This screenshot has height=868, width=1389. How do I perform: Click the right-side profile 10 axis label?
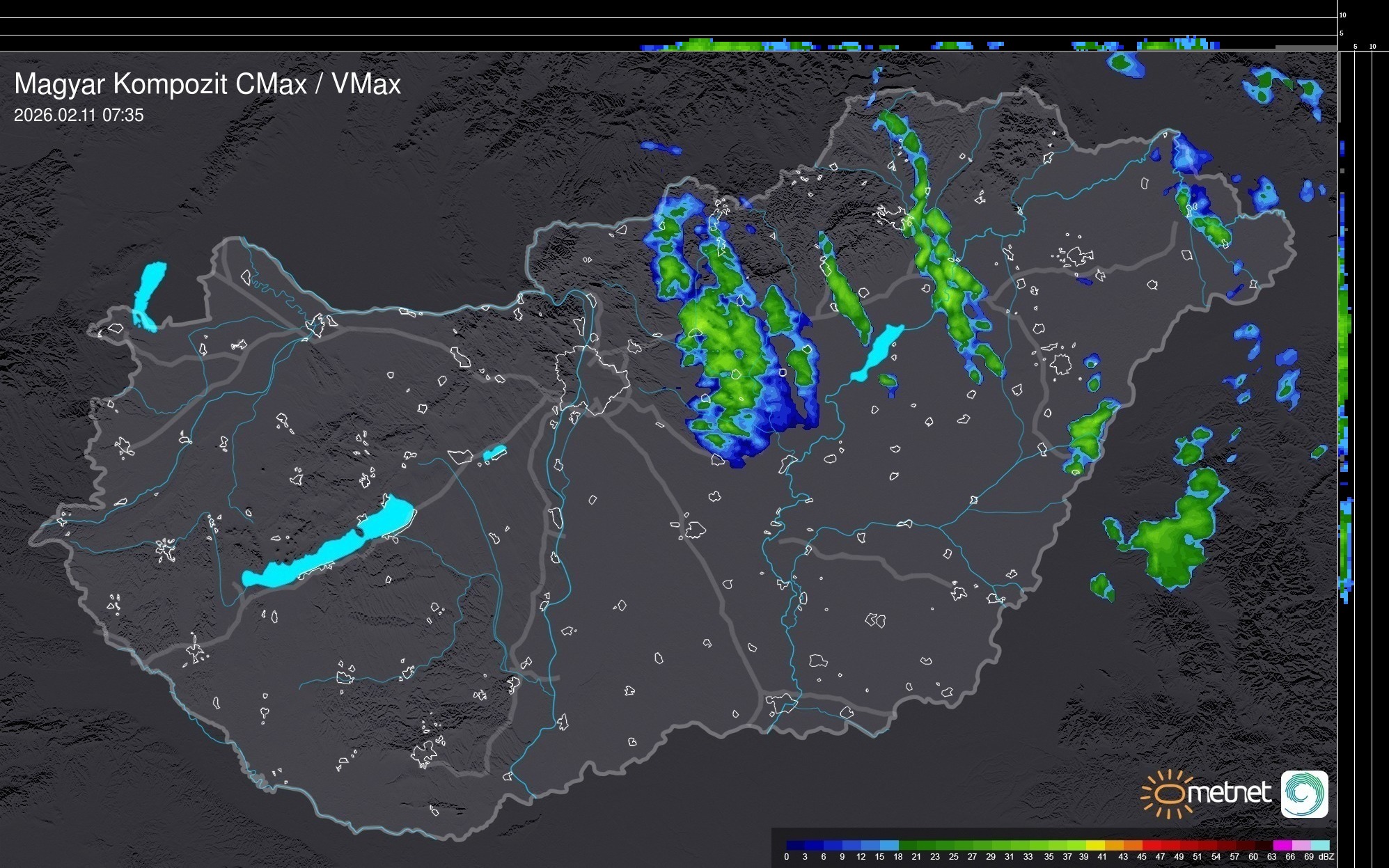[x=1373, y=47]
